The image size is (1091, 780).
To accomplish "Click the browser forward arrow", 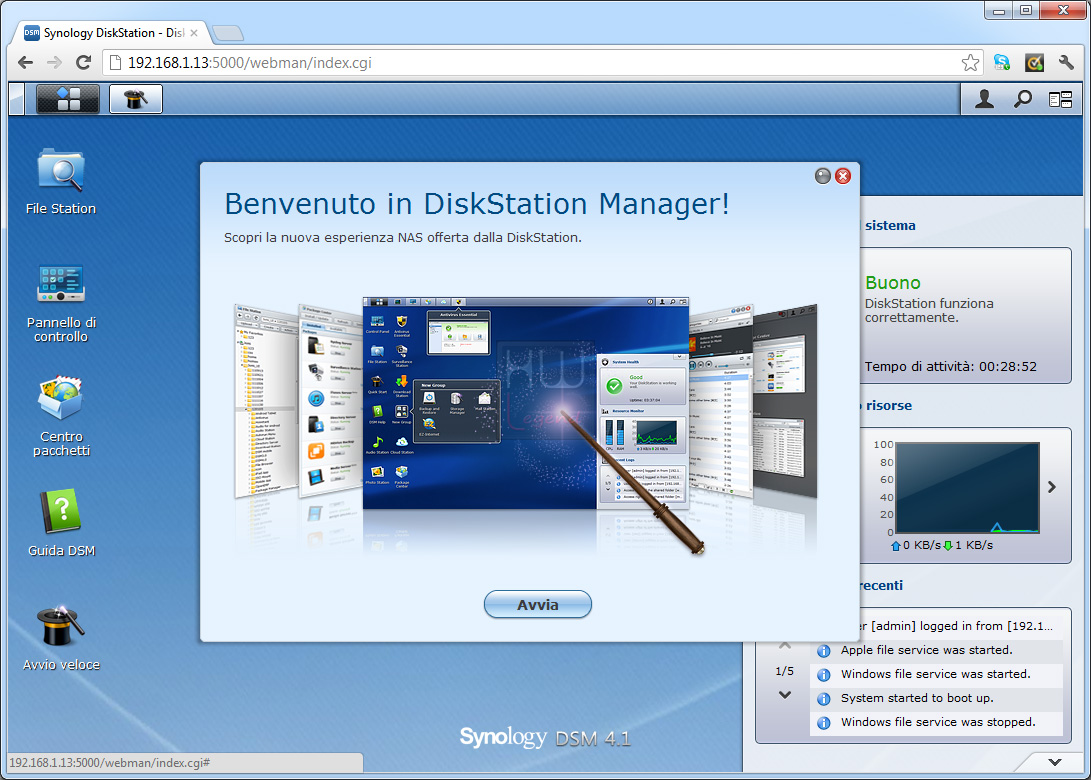I will [54, 63].
